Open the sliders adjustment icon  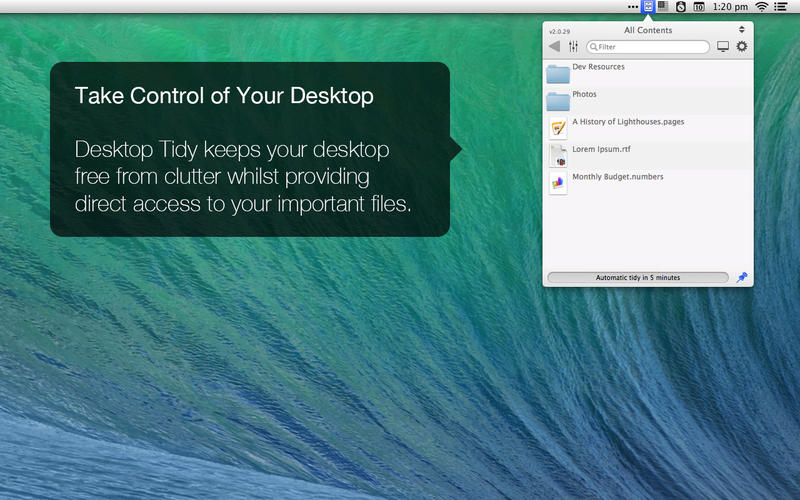pyautogui.click(x=573, y=46)
